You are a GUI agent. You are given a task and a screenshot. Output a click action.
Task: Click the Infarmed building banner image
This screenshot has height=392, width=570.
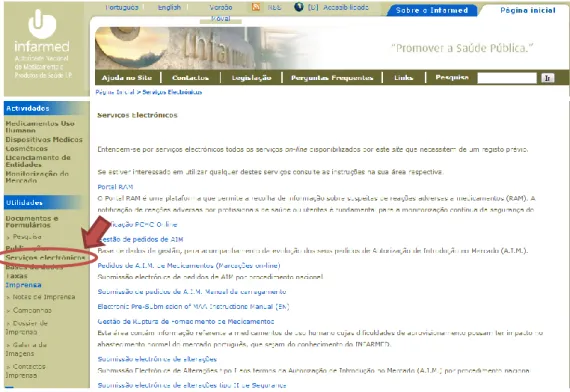pyautogui.click(x=204, y=48)
